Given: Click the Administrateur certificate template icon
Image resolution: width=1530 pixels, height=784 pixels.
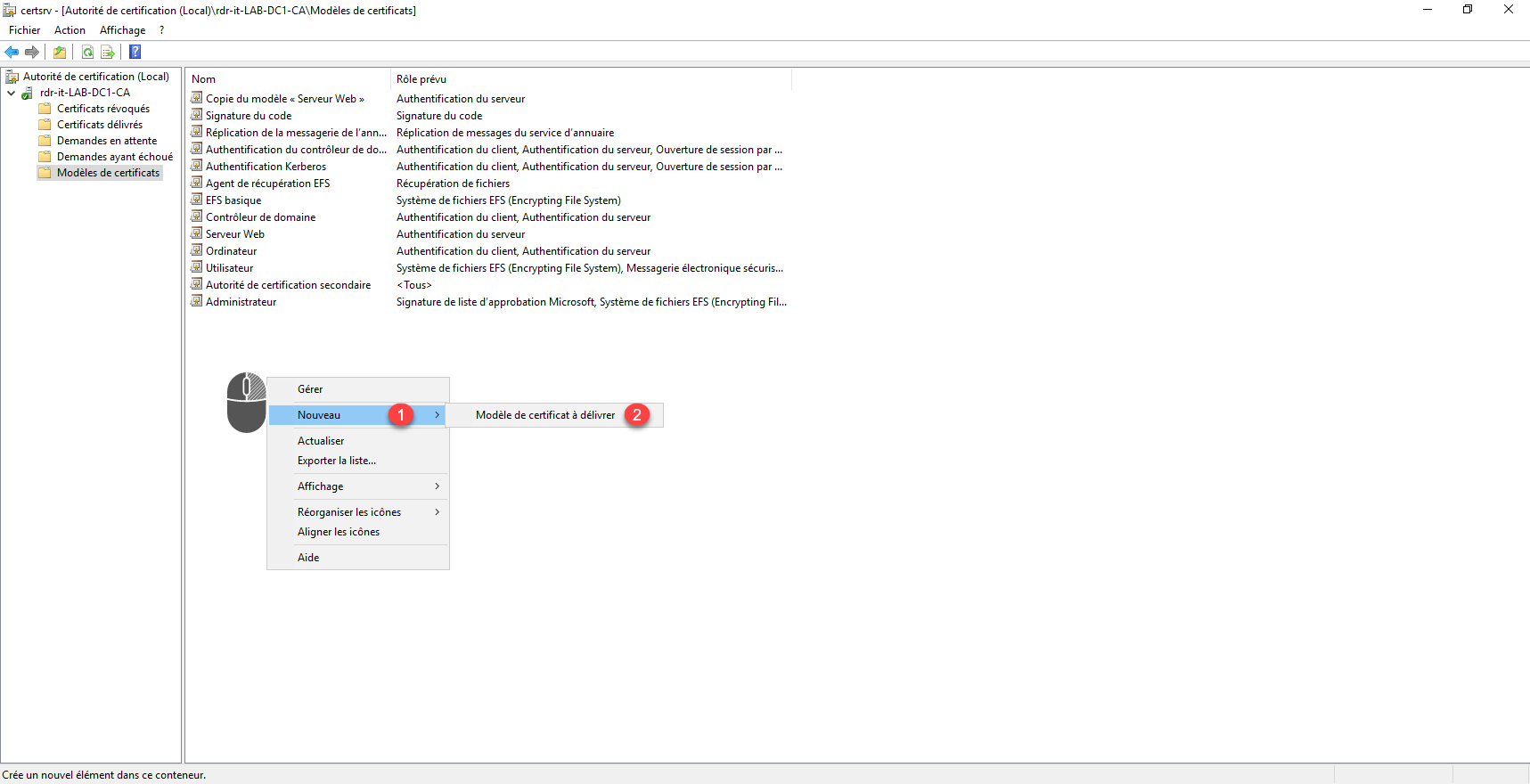Looking at the screenshot, I should point(197,302).
